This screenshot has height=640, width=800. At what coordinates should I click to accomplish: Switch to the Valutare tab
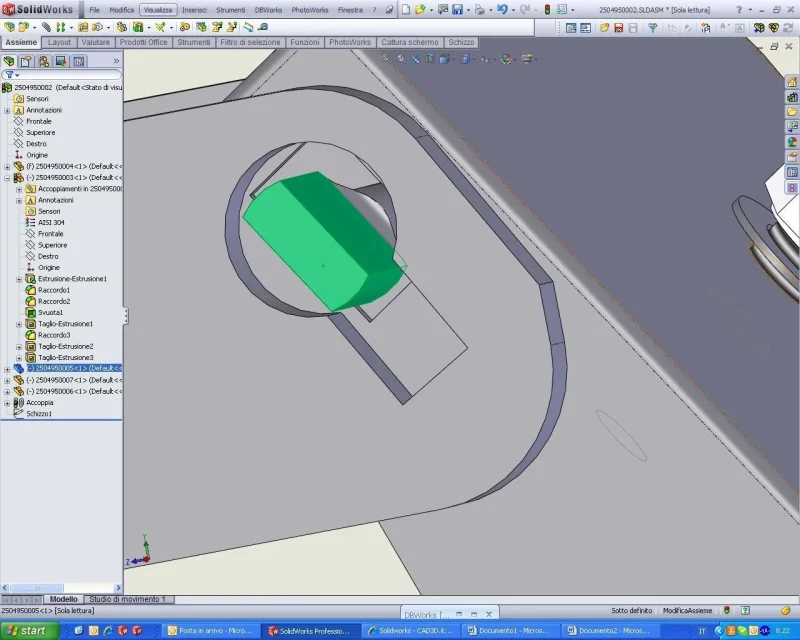pos(95,42)
